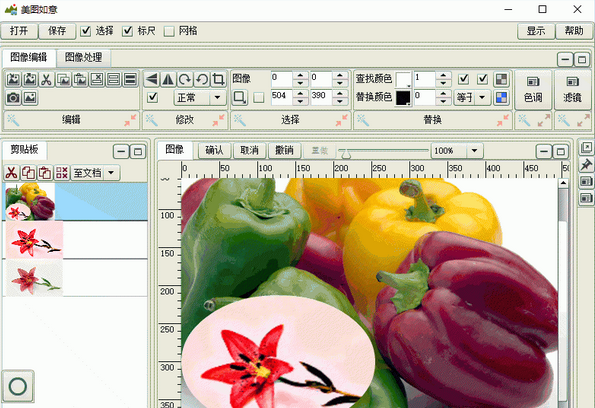Click the white 查找颜色 swatch
This screenshot has height=408, width=595.
(x=403, y=79)
